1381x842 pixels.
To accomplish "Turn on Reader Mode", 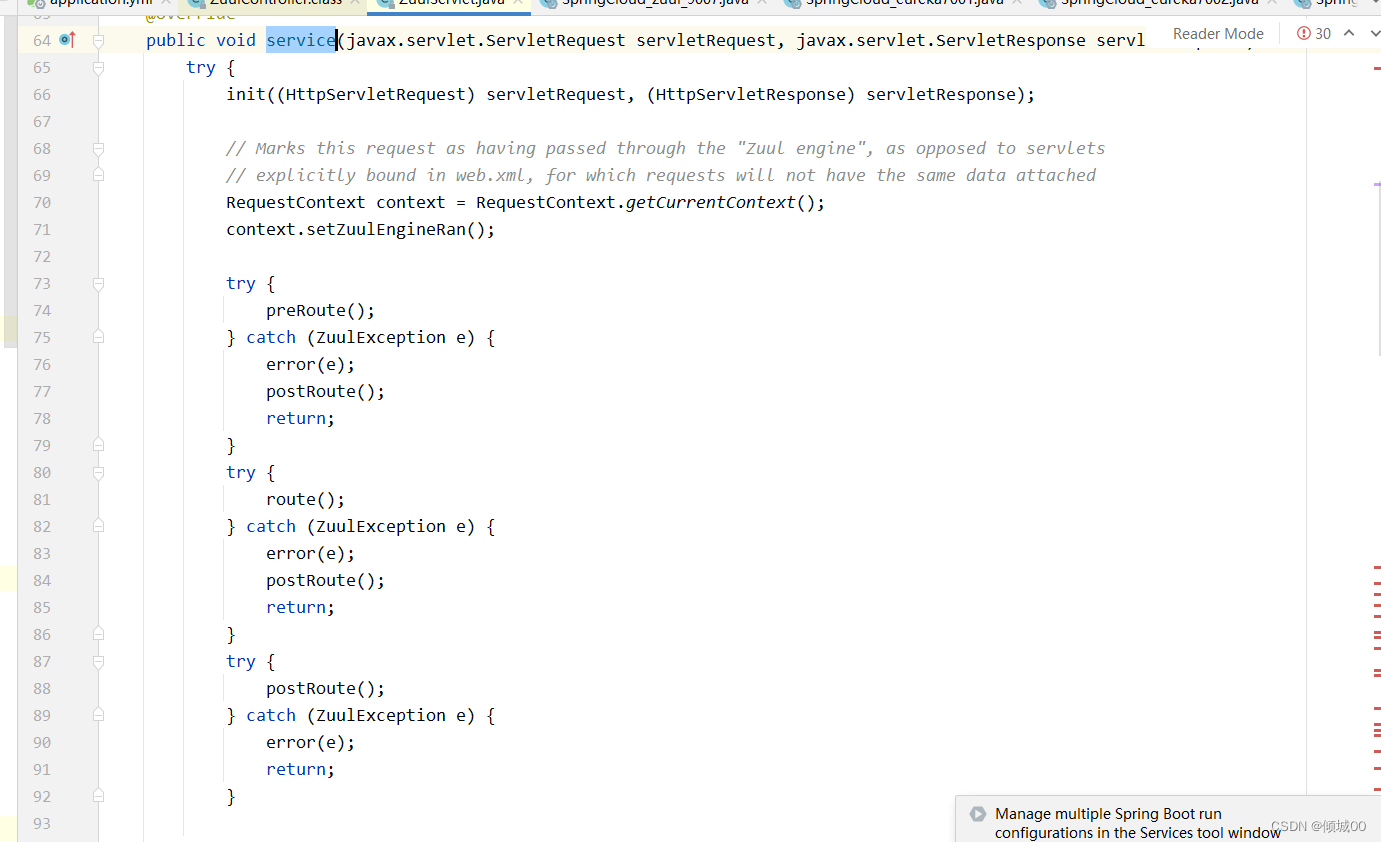I will [1218, 33].
